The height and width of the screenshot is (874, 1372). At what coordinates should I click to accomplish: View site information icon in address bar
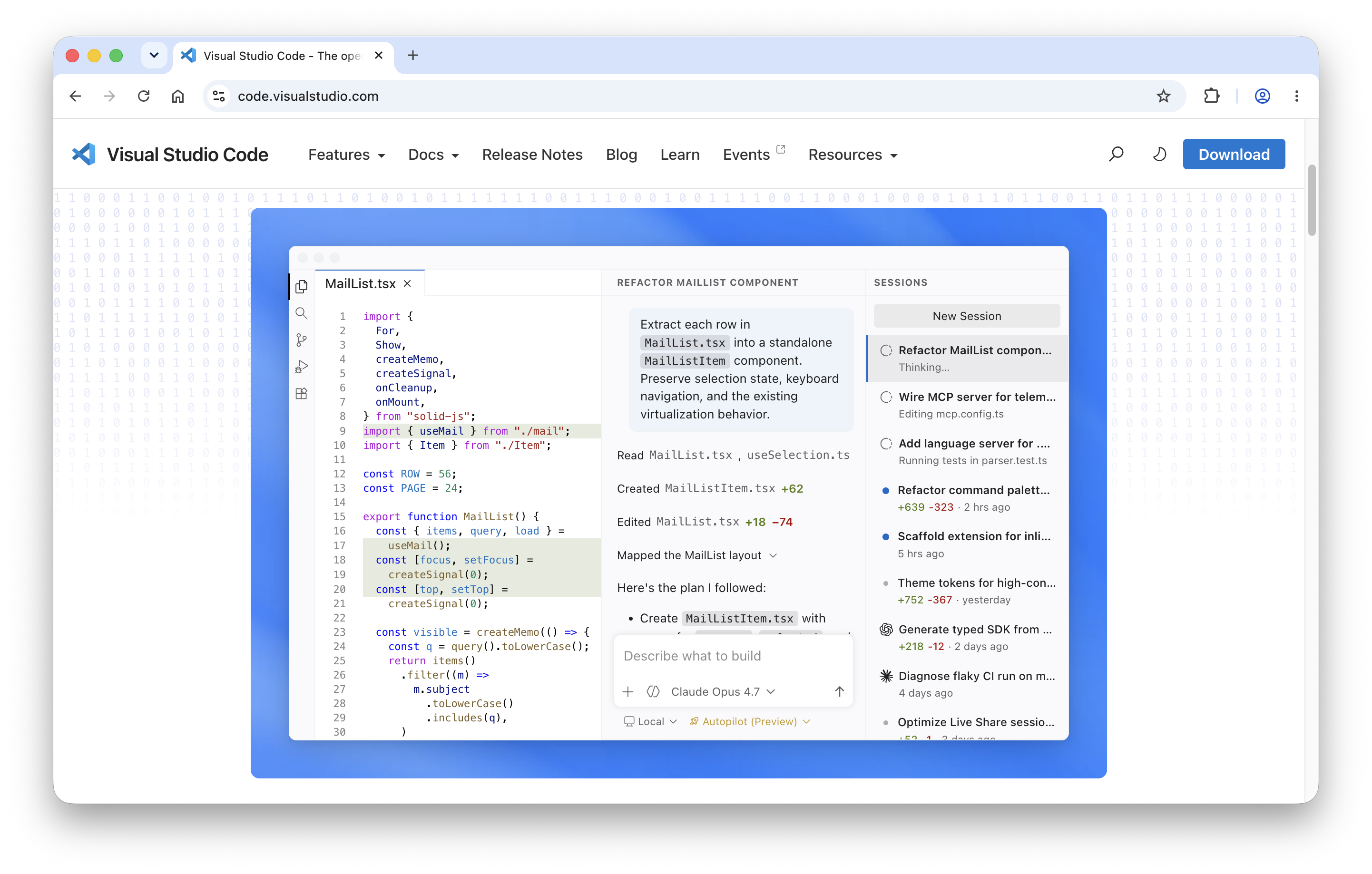[219, 96]
